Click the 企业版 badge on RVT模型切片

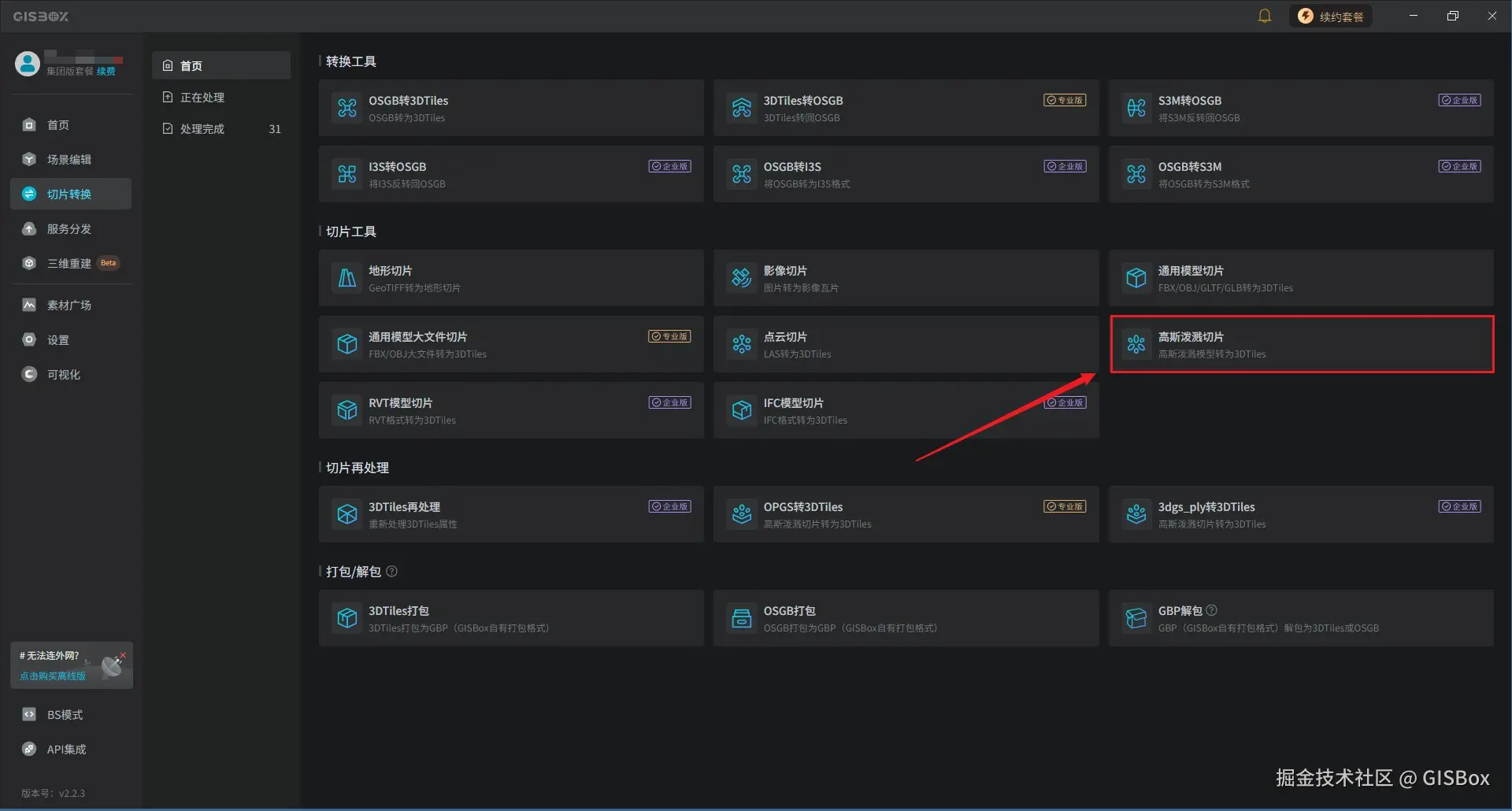coord(669,402)
